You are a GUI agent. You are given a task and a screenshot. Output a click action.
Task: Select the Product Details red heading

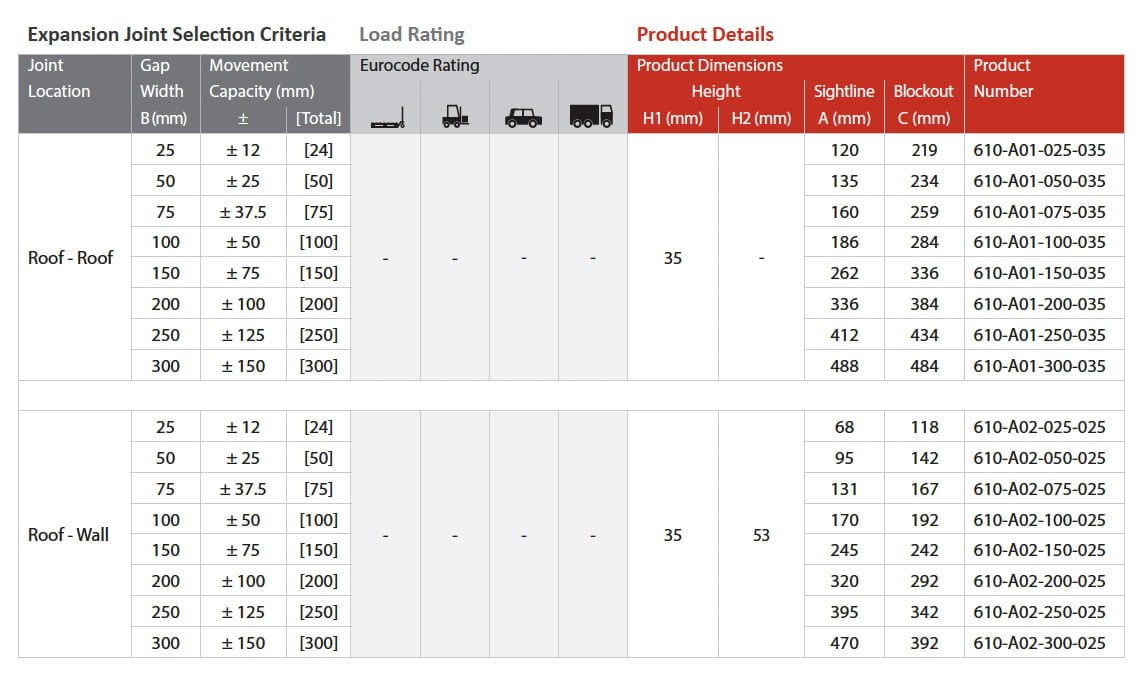point(705,34)
